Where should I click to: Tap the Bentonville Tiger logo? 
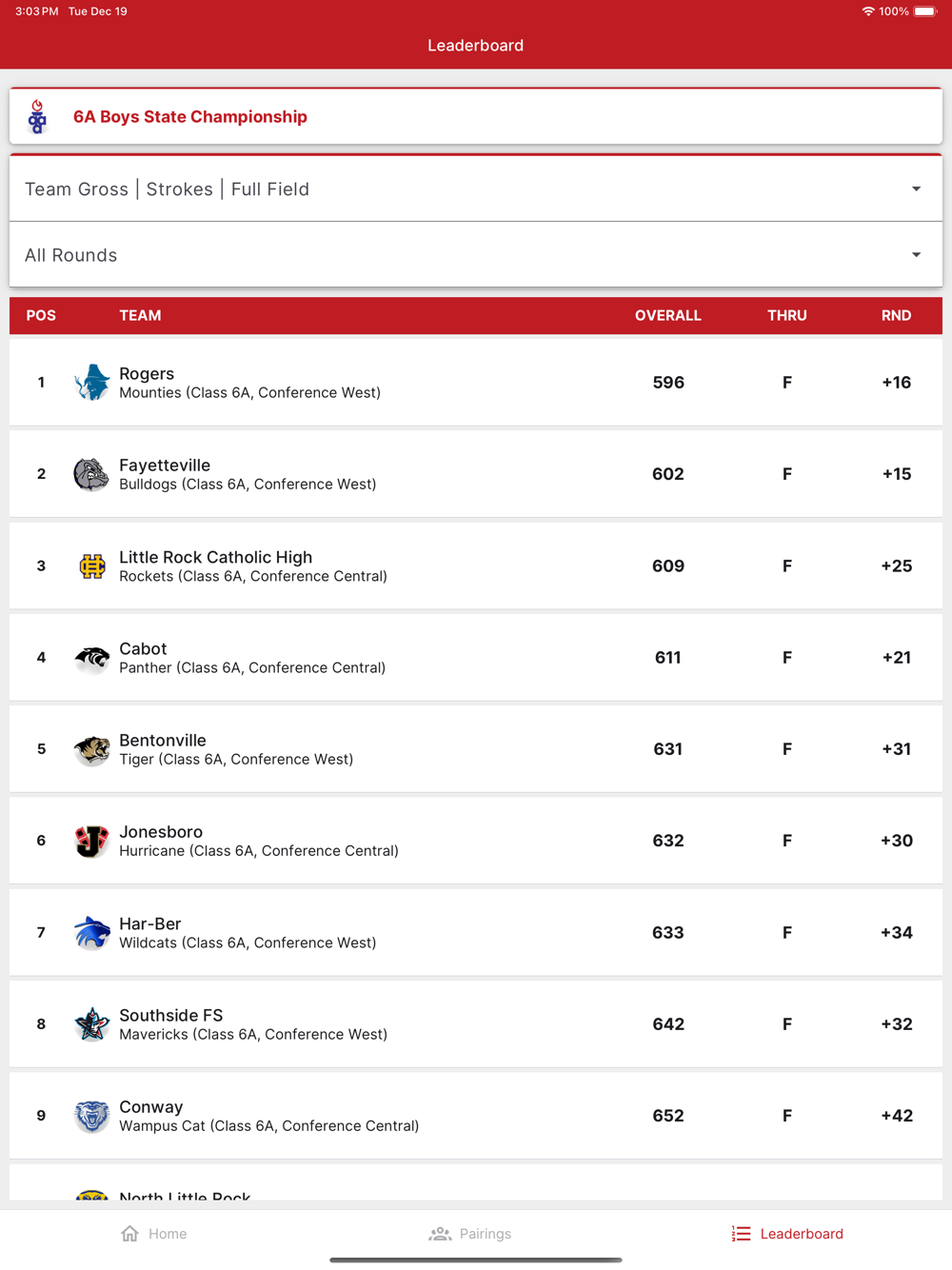[x=91, y=750]
